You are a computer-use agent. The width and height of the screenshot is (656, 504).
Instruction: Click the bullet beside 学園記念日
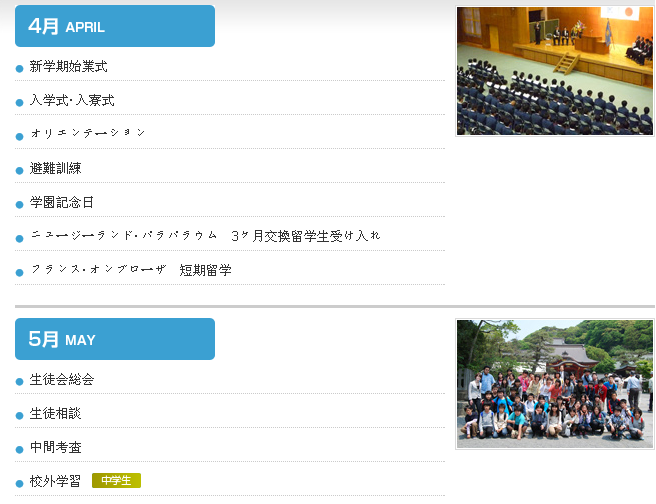pos(19,205)
